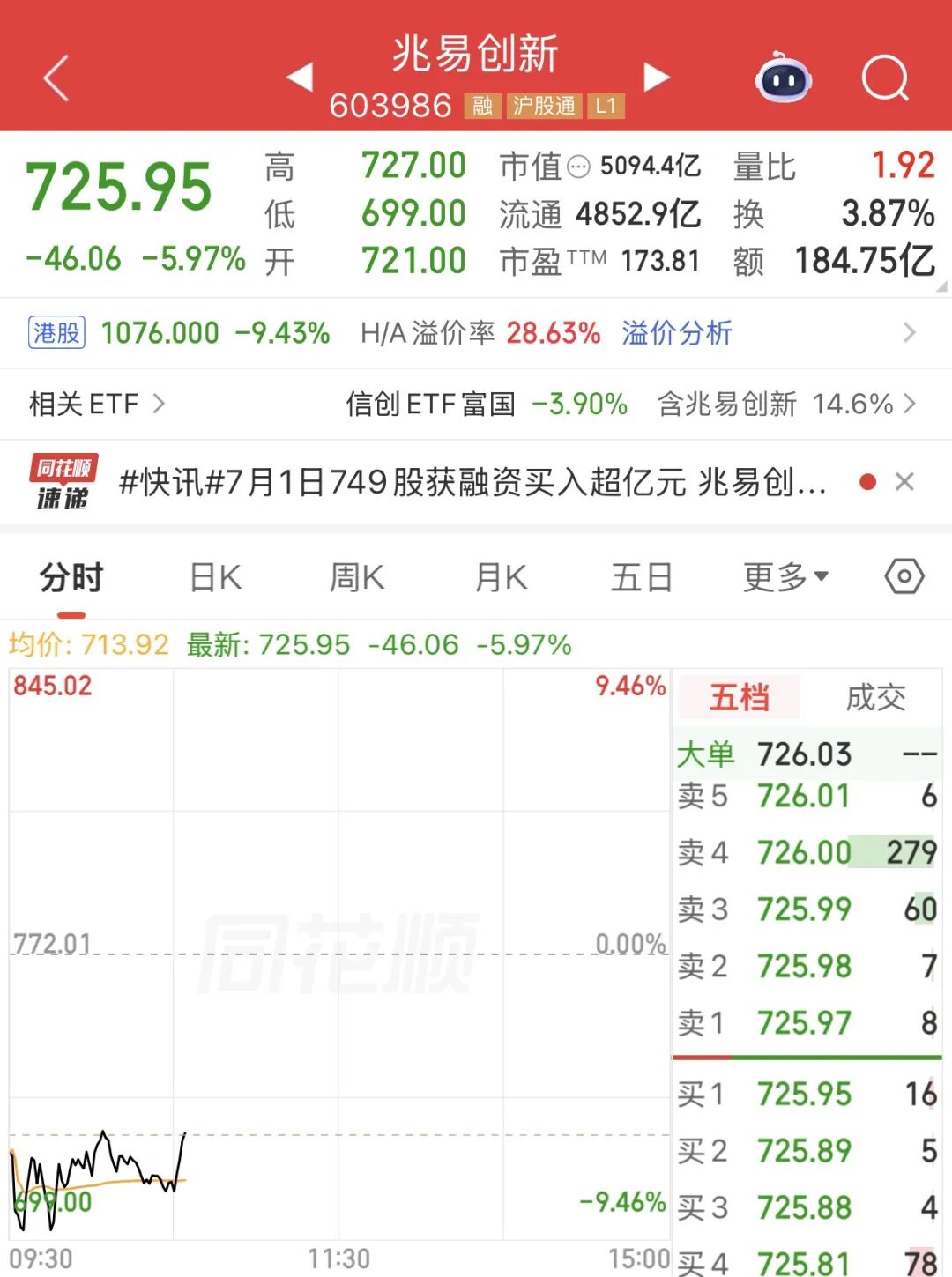
Task: Tap the buy/sell ratio bar under 卖1
Action: (x=807, y=1057)
